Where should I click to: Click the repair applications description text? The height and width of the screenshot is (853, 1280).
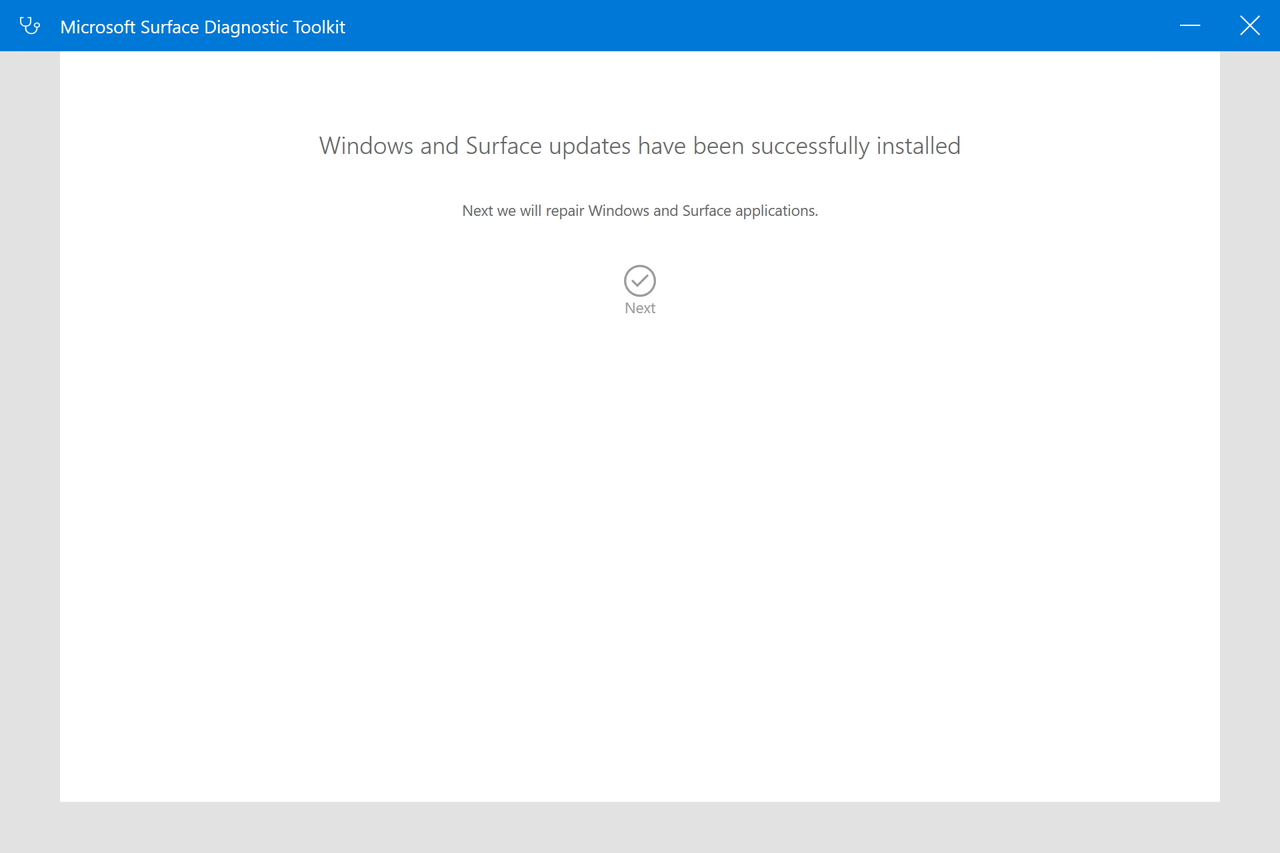pos(639,210)
